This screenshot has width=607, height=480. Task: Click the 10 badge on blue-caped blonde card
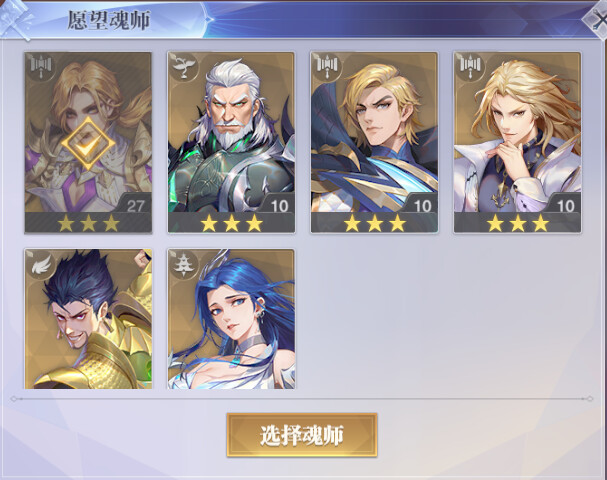[421, 204]
